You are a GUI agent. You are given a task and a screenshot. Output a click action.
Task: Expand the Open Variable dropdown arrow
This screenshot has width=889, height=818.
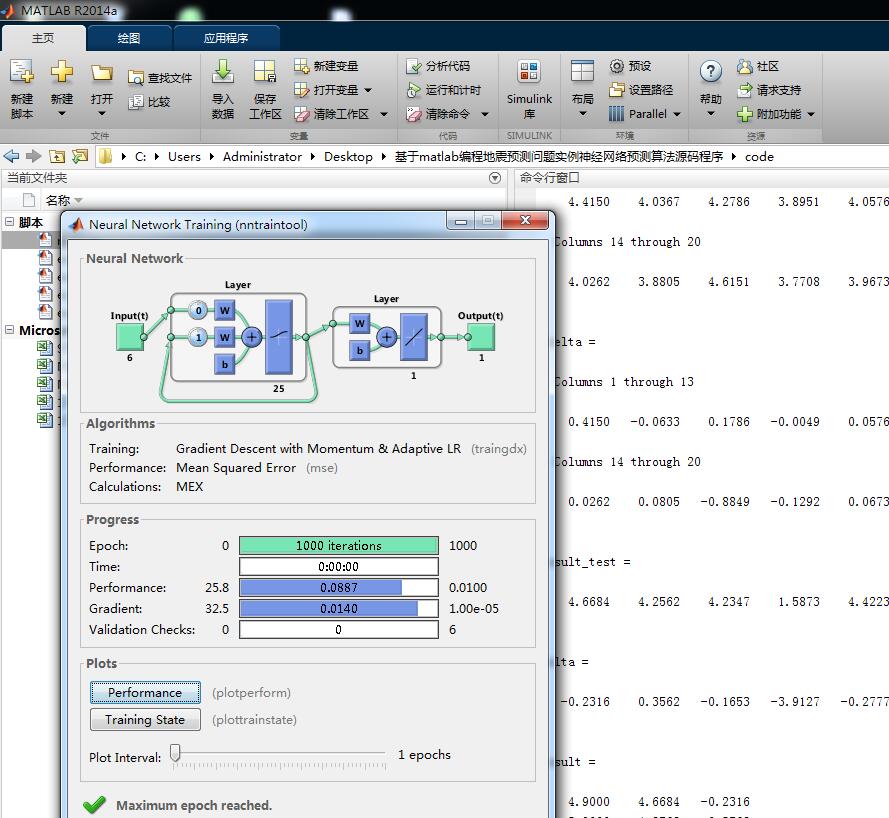pyautogui.click(x=368, y=90)
